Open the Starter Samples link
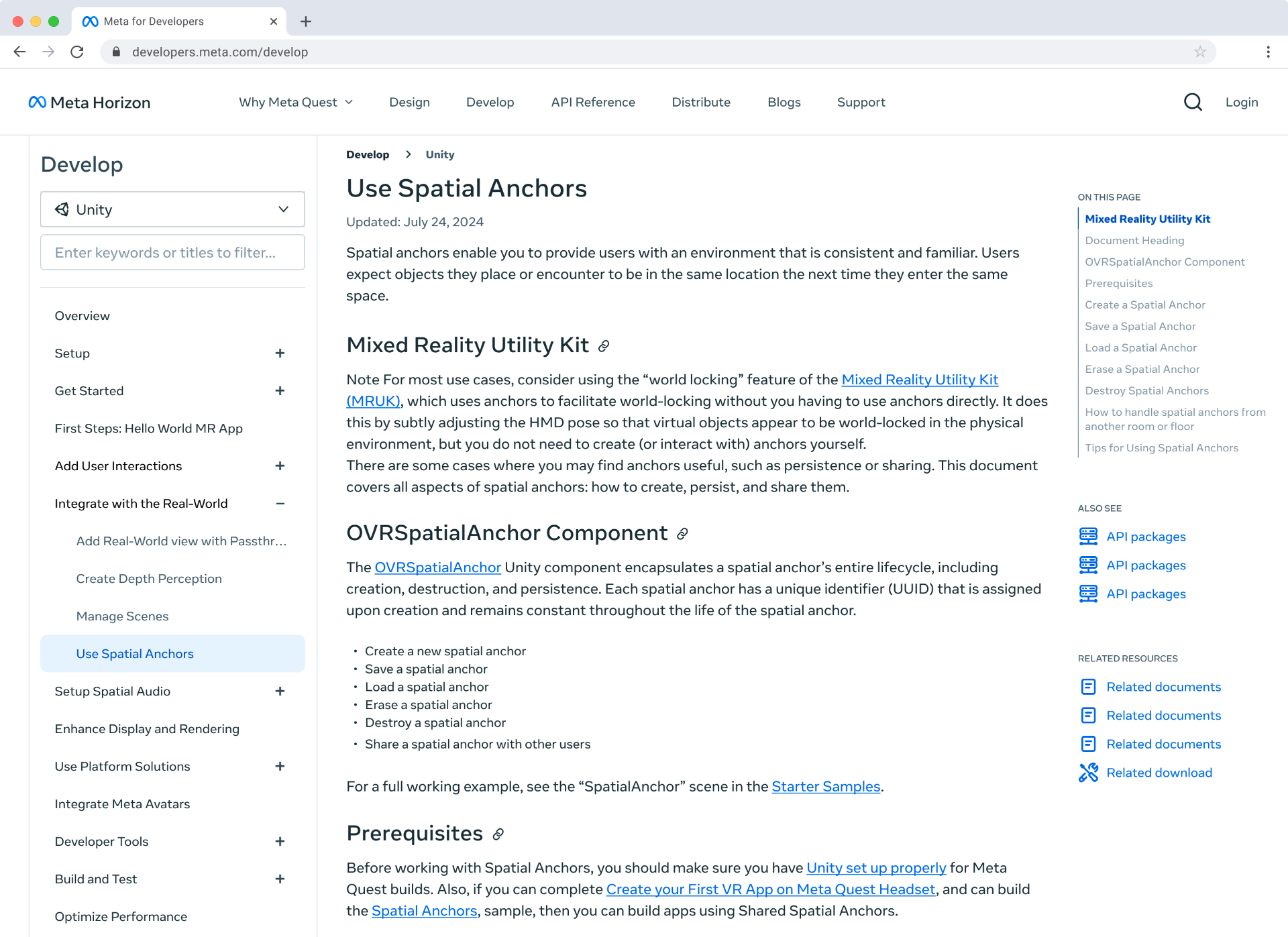Screen dimensions: 1288x937 [826, 787]
